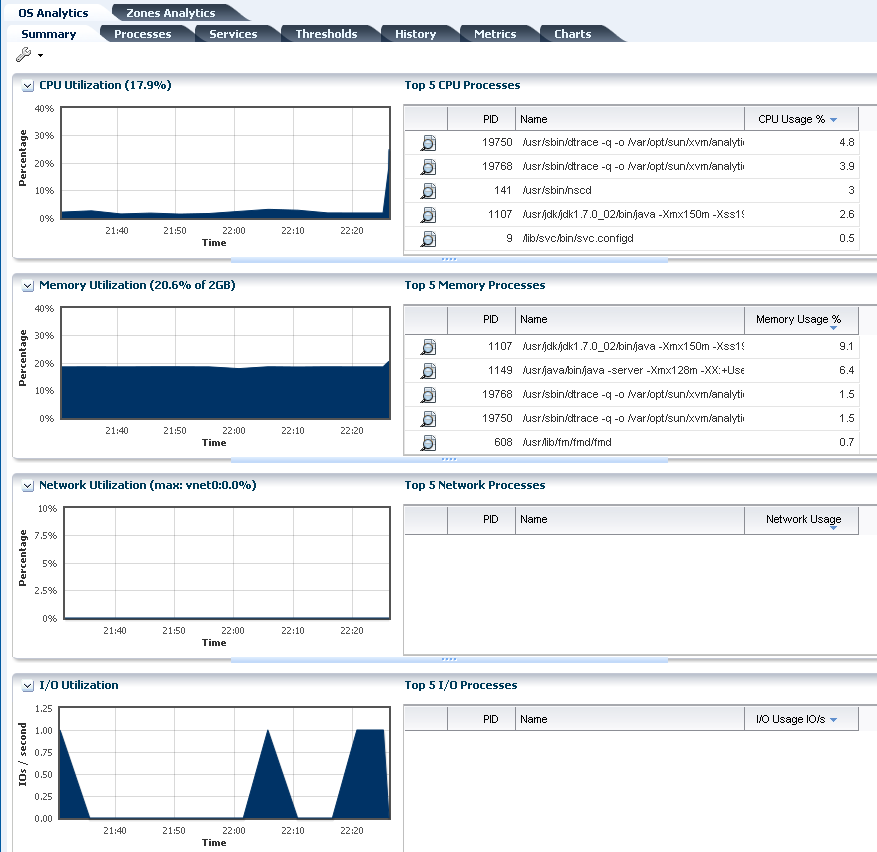Click PID header in I/O Processes table
The image size is (877, 852).
point(482,719)
